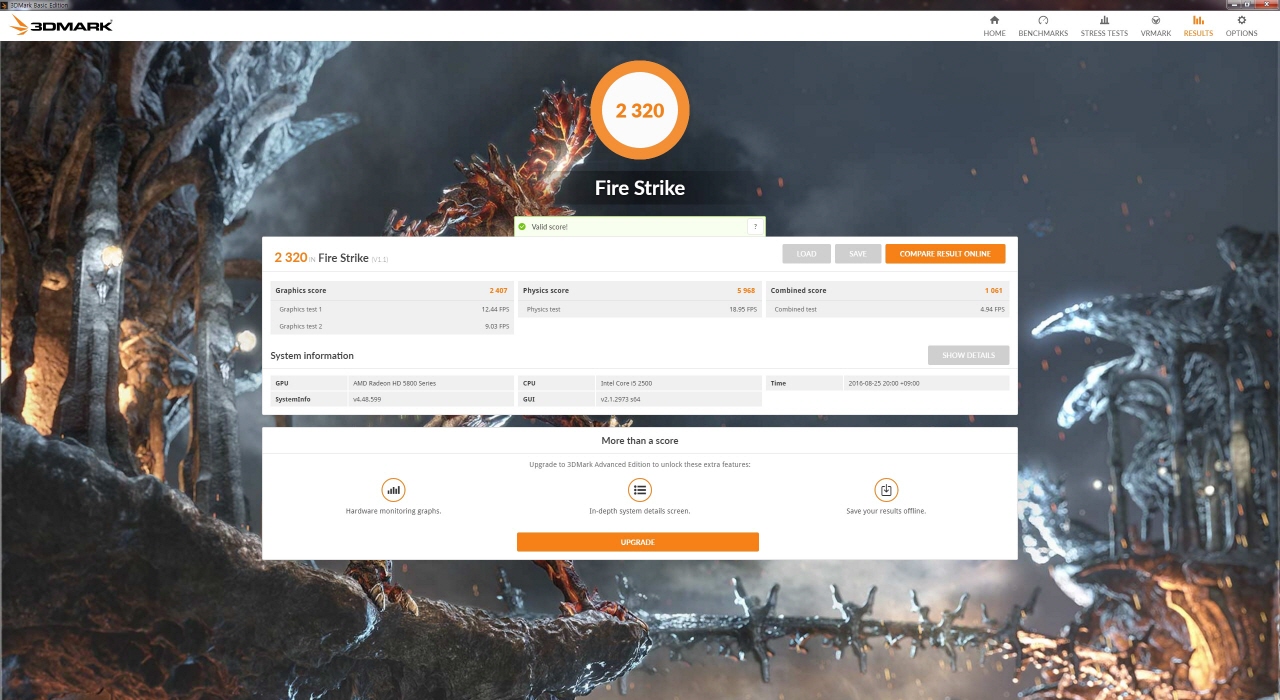Image resolution: width=1280 pixels, height=700 pixels.
Task: Open the Options tab
Action: (x=1242, y=26)
